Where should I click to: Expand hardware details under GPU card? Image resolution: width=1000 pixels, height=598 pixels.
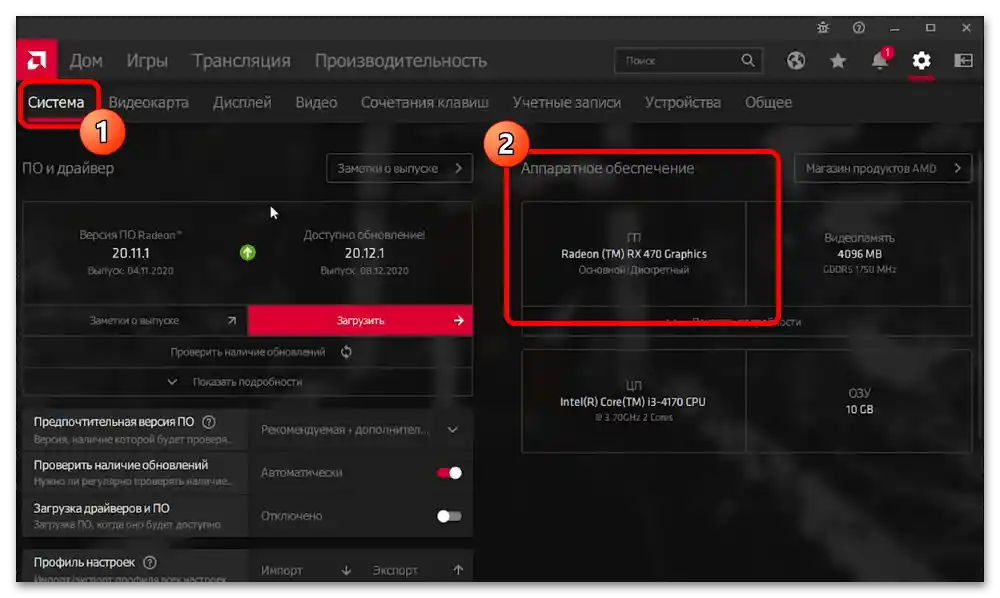pyautogui.click(x=746, y=322)
